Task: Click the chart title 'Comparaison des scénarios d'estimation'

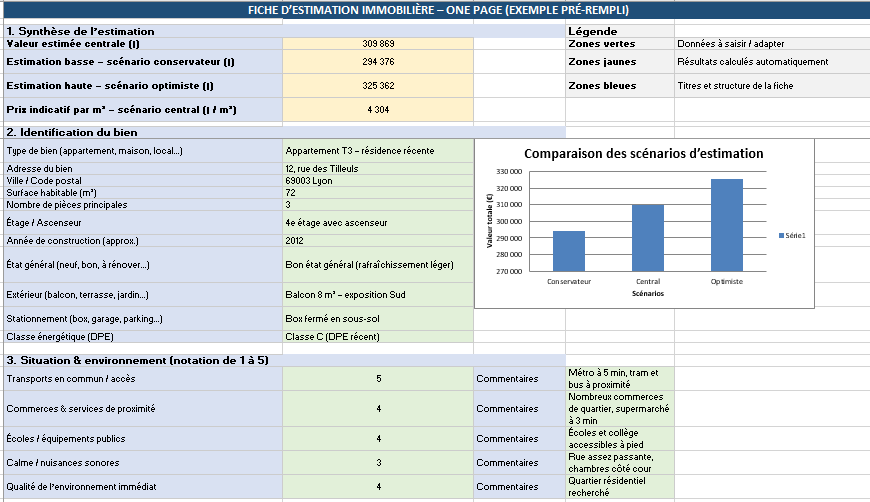Action: (643, 154)
